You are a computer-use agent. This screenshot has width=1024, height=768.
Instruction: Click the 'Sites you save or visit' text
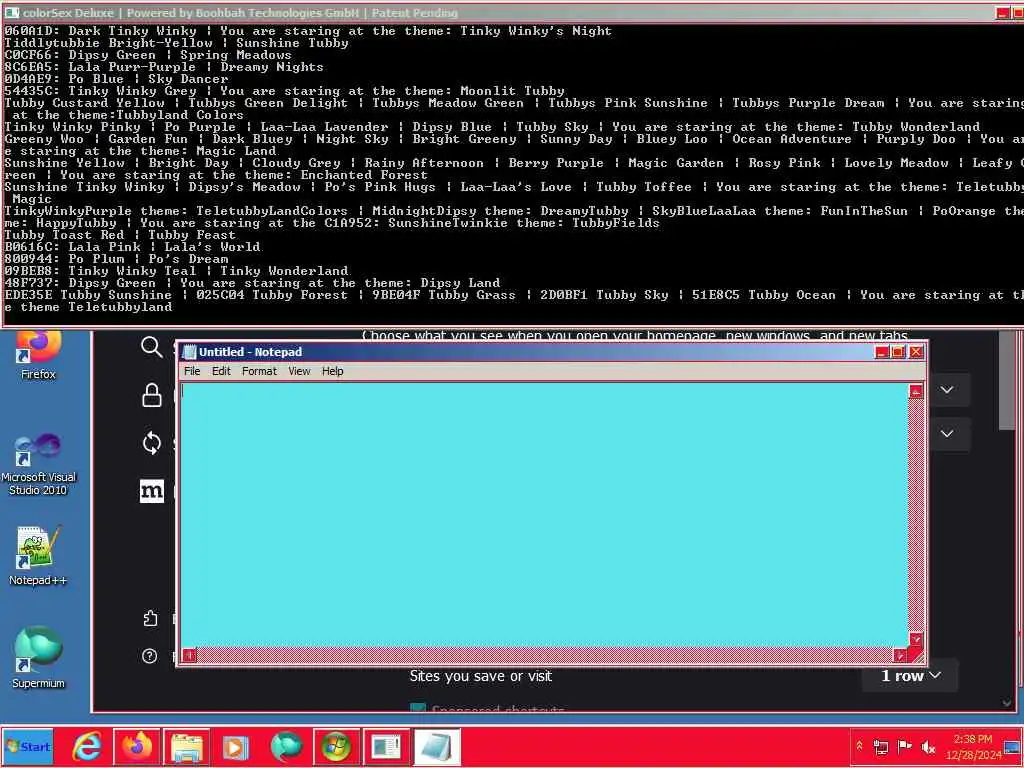point(481,676)
